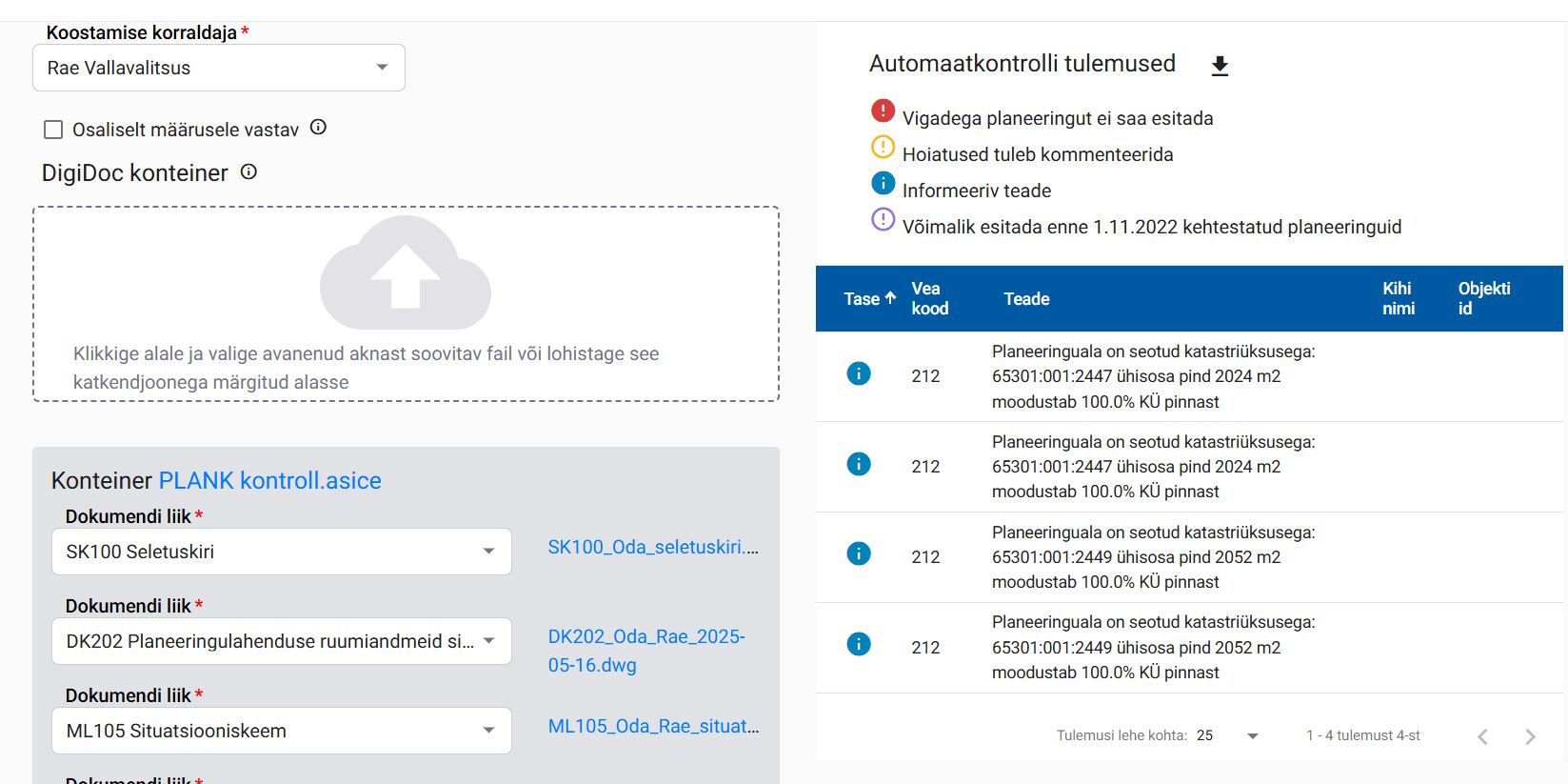Click the text Vigadega planeeringut ei saa esitada
Viewport: 1568px width, 784px height.
click(x=1058, y=118)
